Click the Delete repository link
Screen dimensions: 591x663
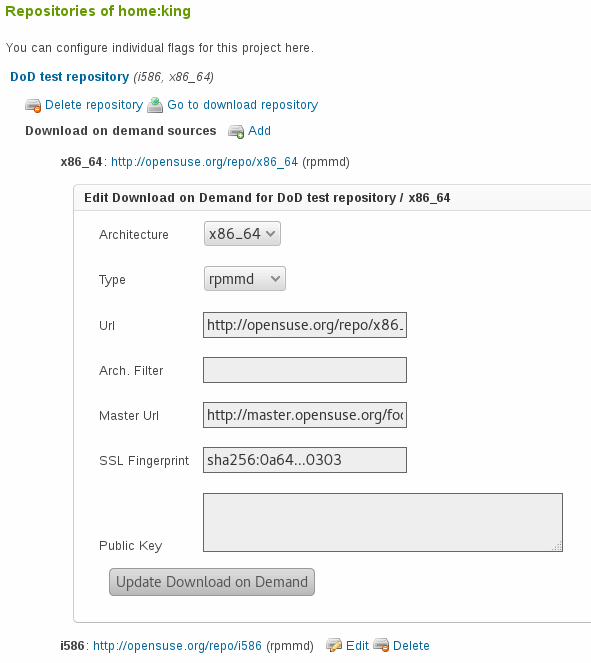pos(94,105)
